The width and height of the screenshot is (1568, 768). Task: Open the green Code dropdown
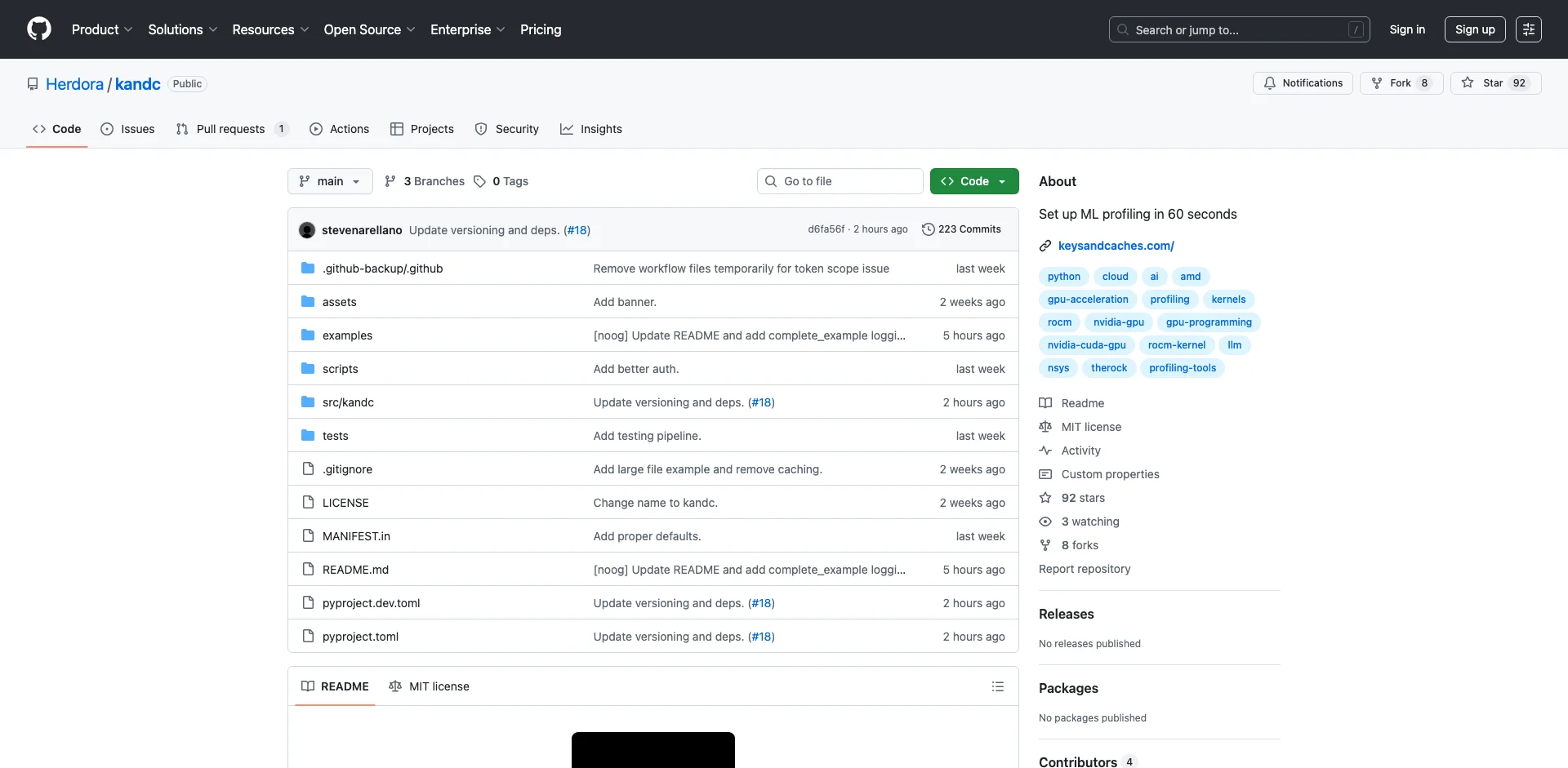pos(973,181)
